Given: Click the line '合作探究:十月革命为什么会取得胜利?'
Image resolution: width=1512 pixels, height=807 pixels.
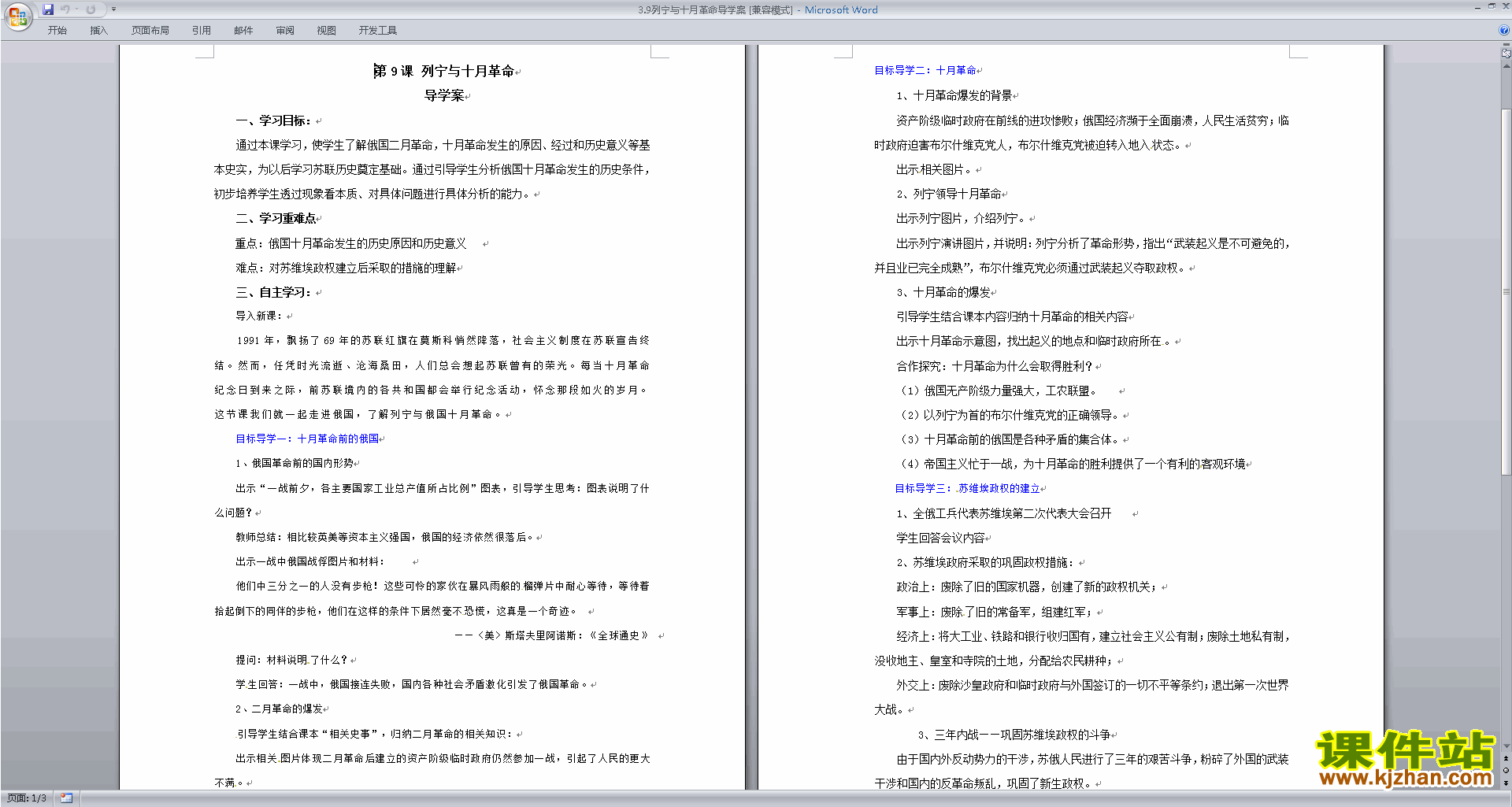Looking at the screenshot, I should (x=995, y=366).
